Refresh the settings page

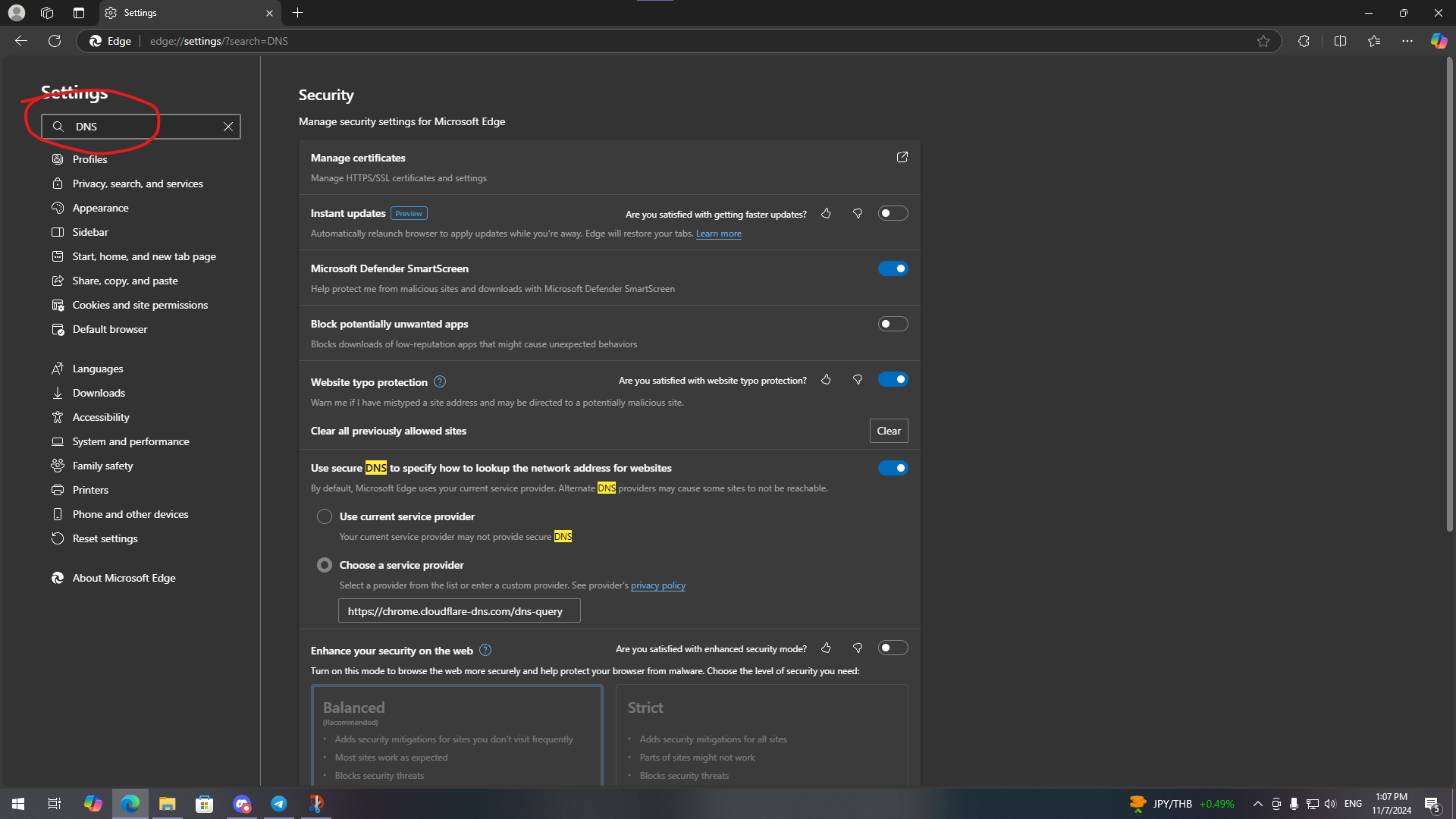pyautogui.click(x=55, y=41)
